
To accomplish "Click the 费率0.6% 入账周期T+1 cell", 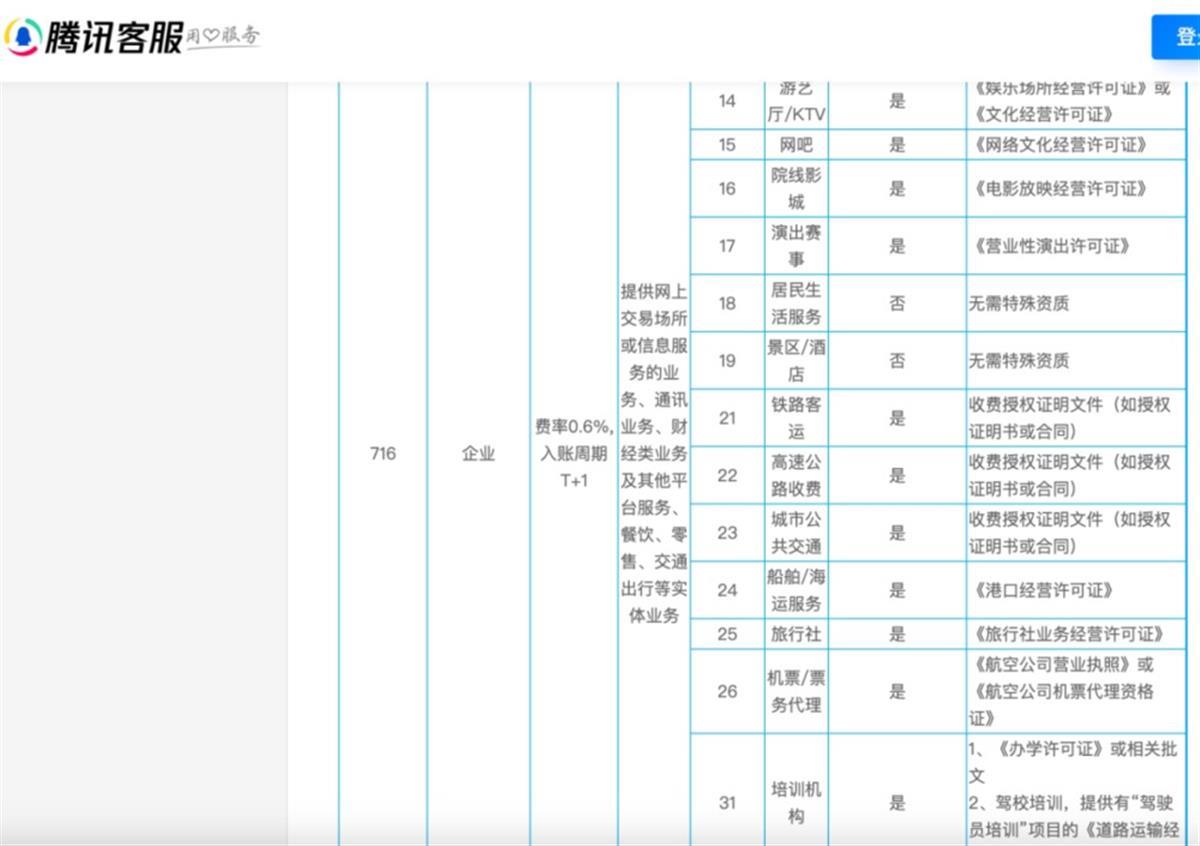I will pyautogui.click(x=574, y=453).
